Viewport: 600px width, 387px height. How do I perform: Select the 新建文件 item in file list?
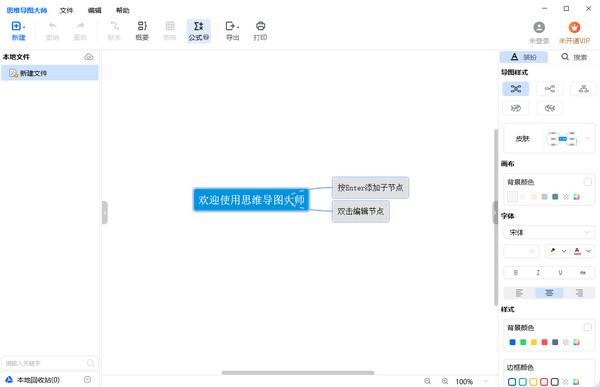pos(50,73)
